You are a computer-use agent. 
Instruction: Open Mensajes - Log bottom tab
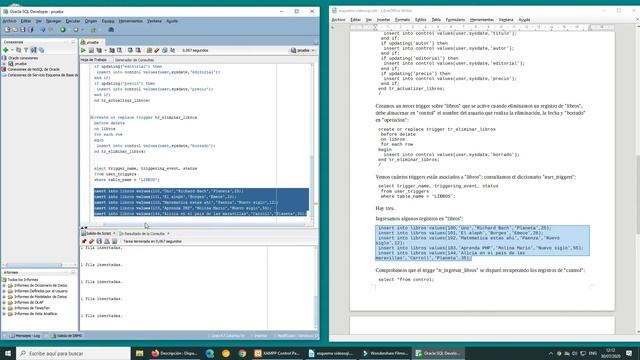pyautogui.click(x=24, y=336)
